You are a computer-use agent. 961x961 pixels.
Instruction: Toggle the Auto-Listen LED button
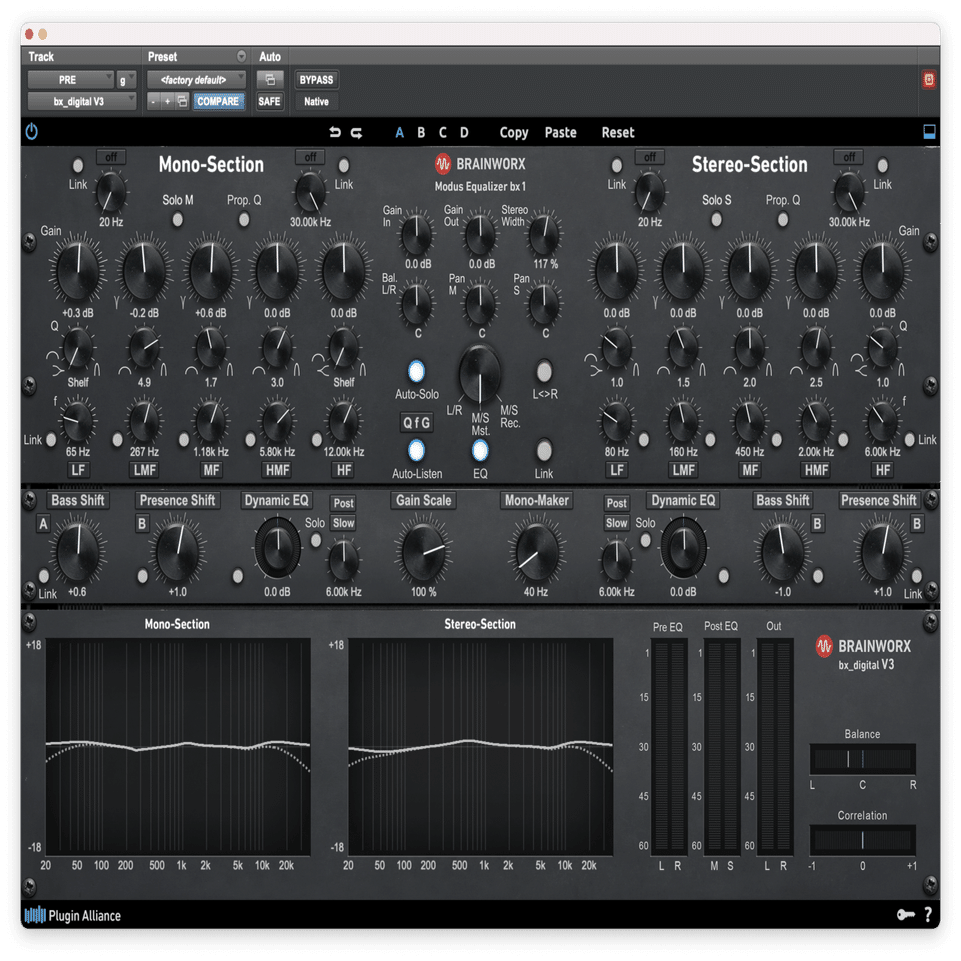416,450
